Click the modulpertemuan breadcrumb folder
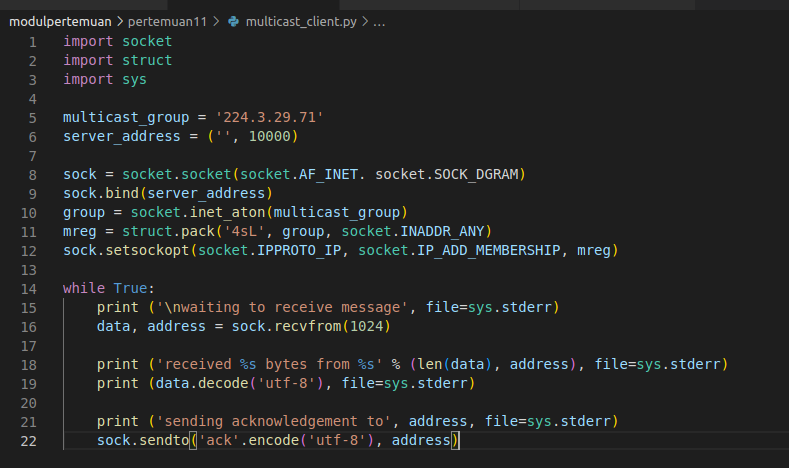 pos(60,22)
